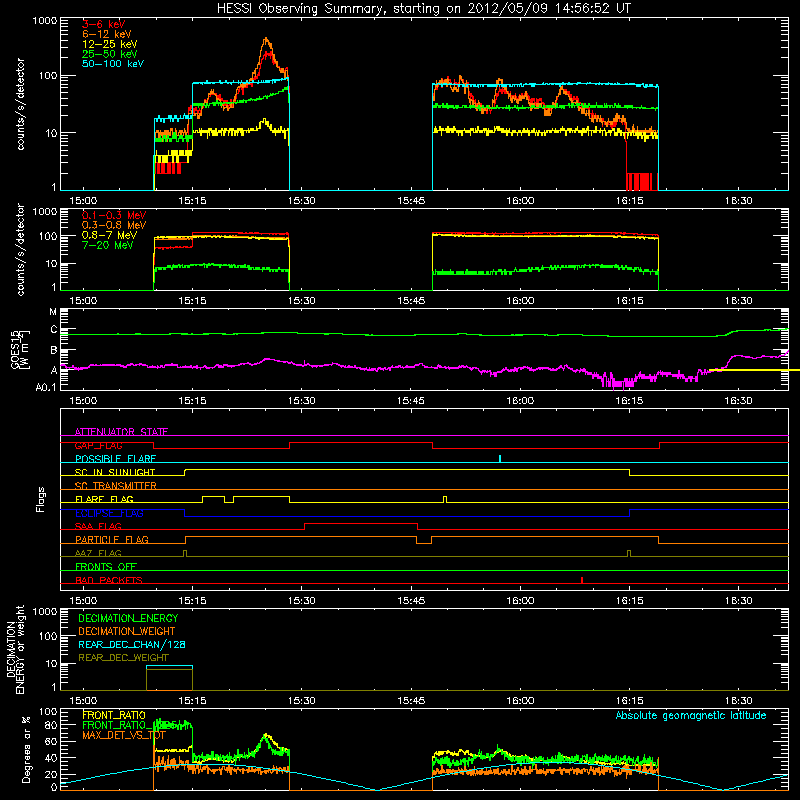800x800 pixels.
Task: Click the raised SAA_FLAG segment
Action: click(361, 523)
